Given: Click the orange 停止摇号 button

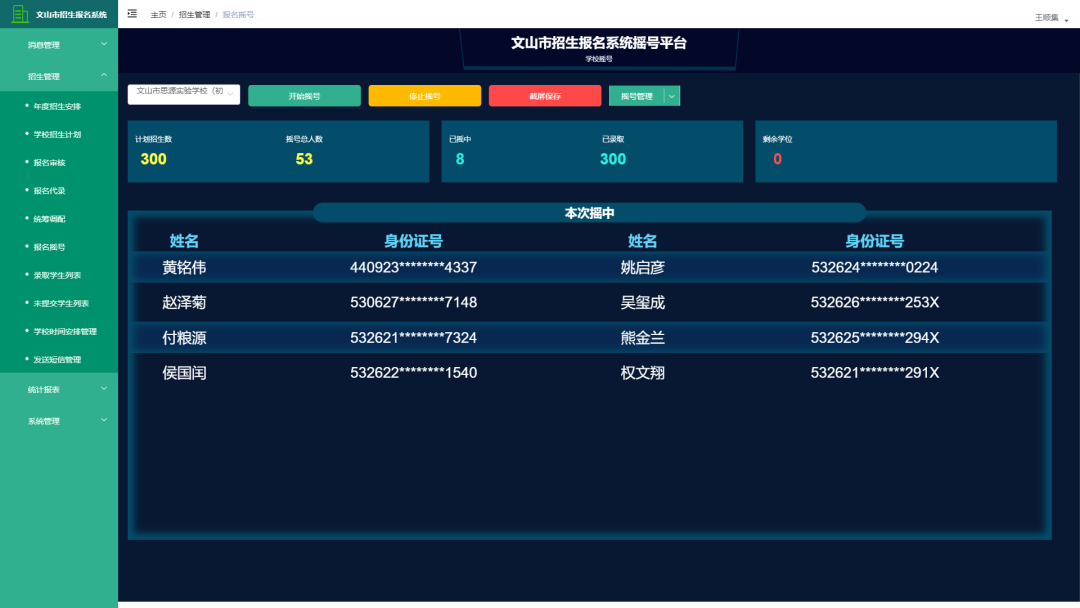Looking at the screenshot, I should (x=424, y=96).
